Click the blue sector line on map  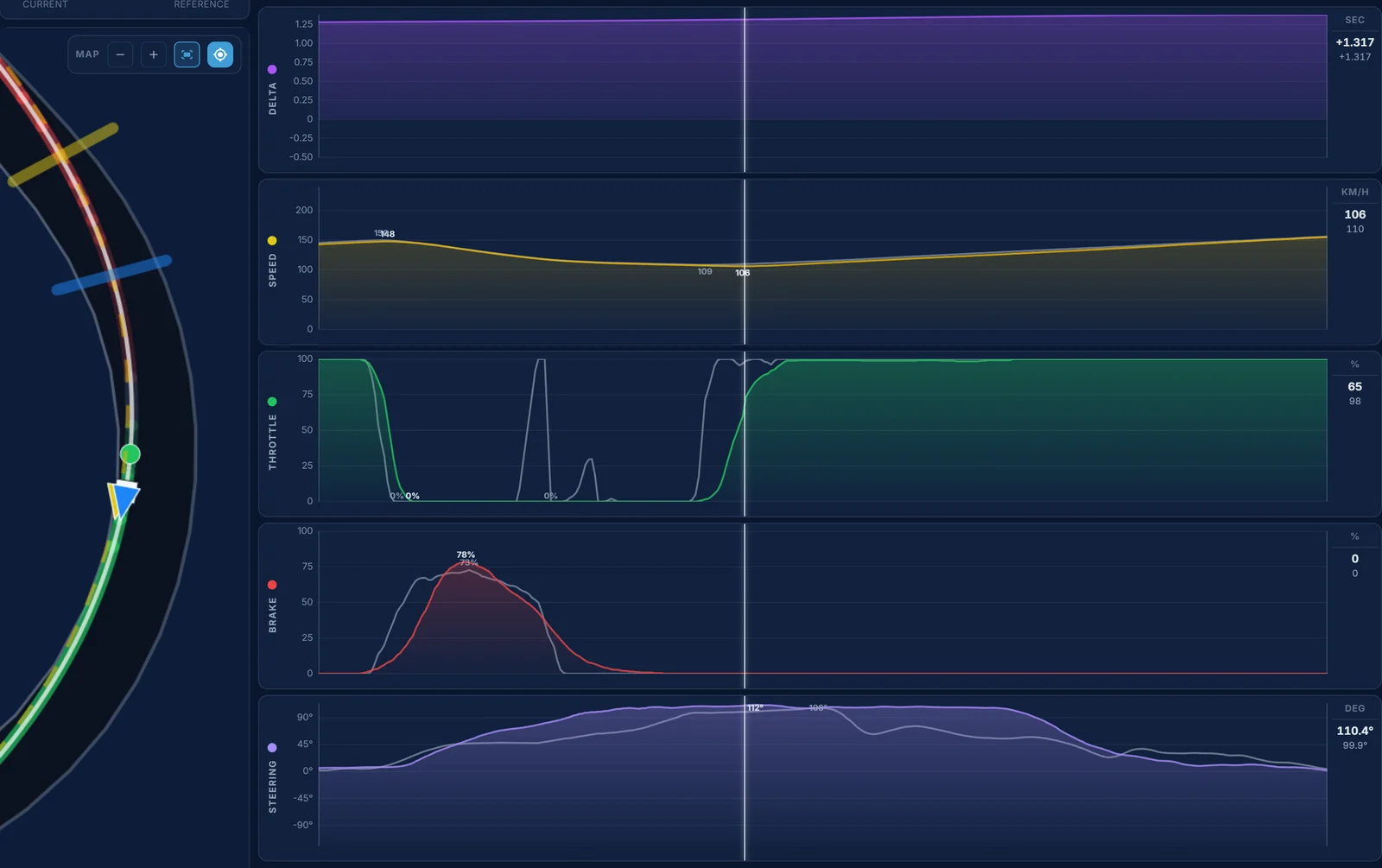(111, 275)
